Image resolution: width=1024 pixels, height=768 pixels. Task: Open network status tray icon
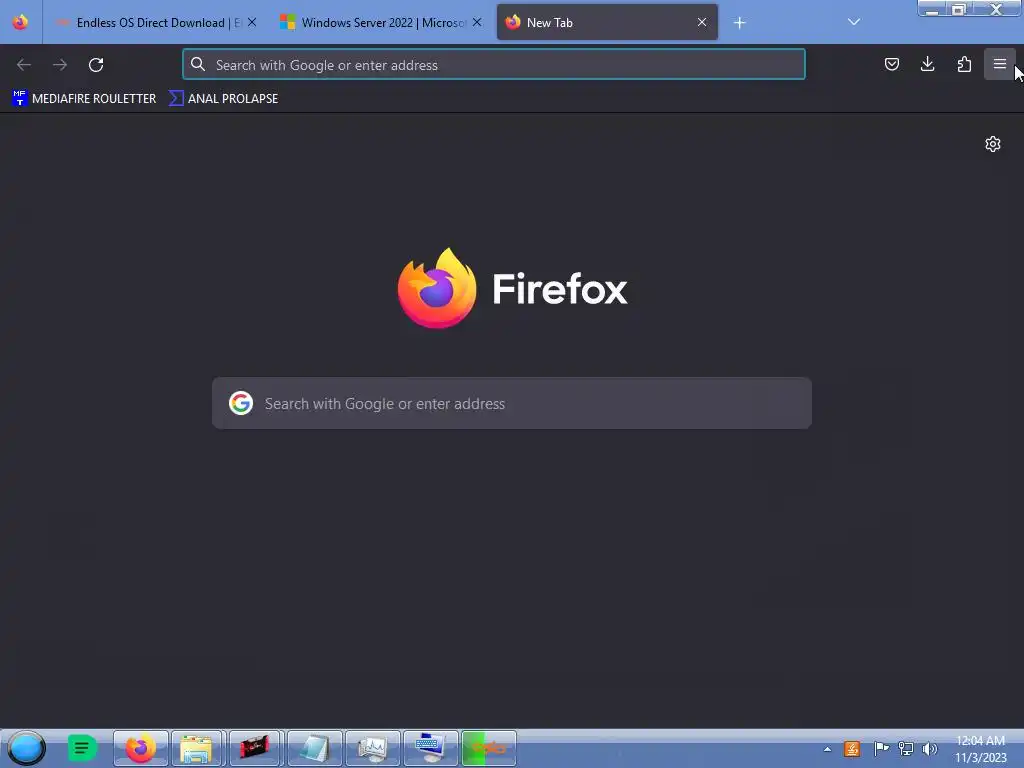point(906,749)
